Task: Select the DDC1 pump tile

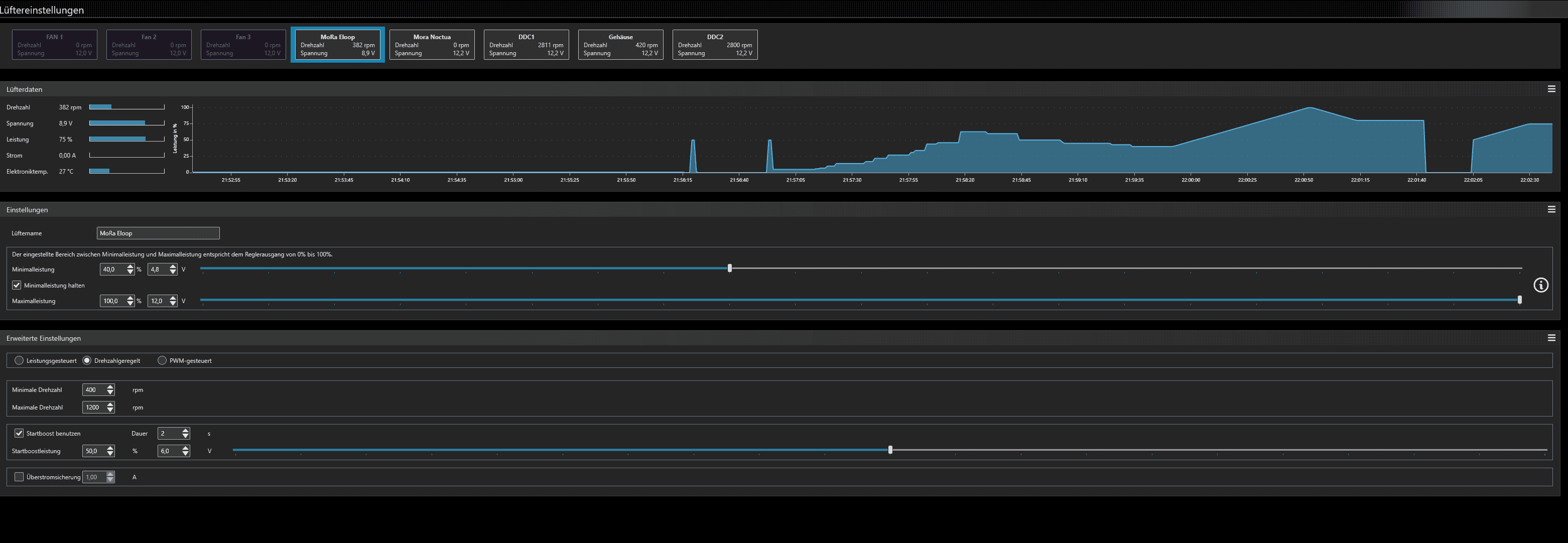Action: tap(526, 45)
